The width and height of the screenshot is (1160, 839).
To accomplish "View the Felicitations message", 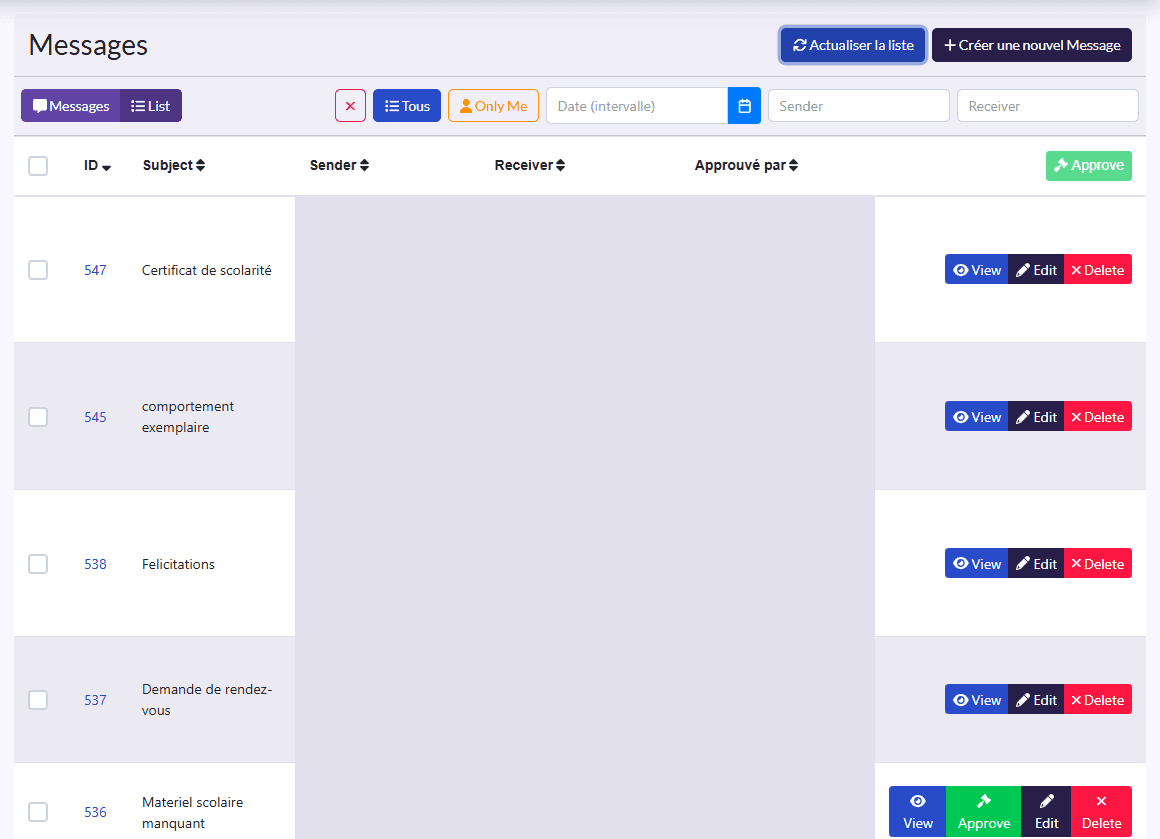I will (x=977, y=564).
